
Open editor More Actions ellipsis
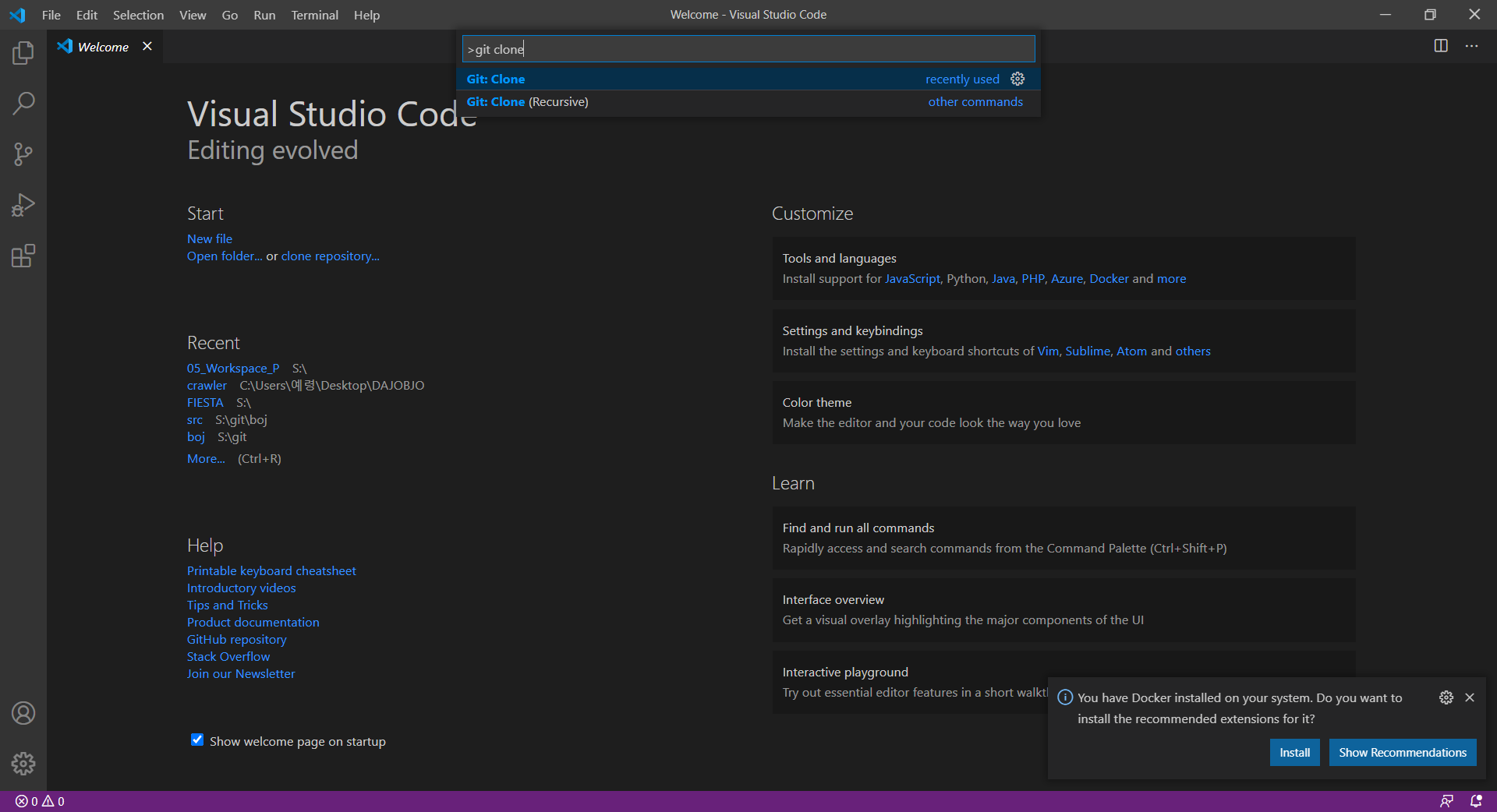pos(1471,46)
